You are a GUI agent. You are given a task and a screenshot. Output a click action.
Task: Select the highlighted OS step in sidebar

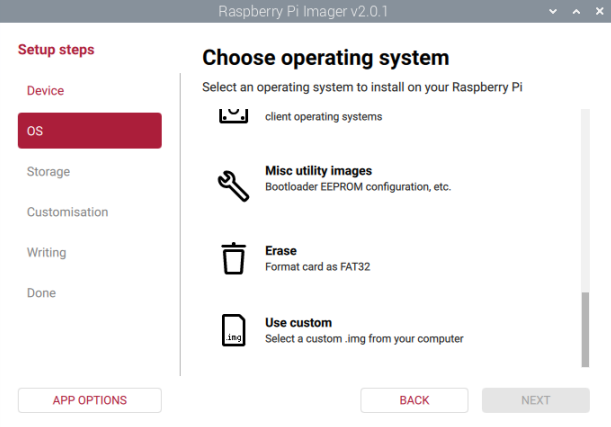[x=89, y=131]
